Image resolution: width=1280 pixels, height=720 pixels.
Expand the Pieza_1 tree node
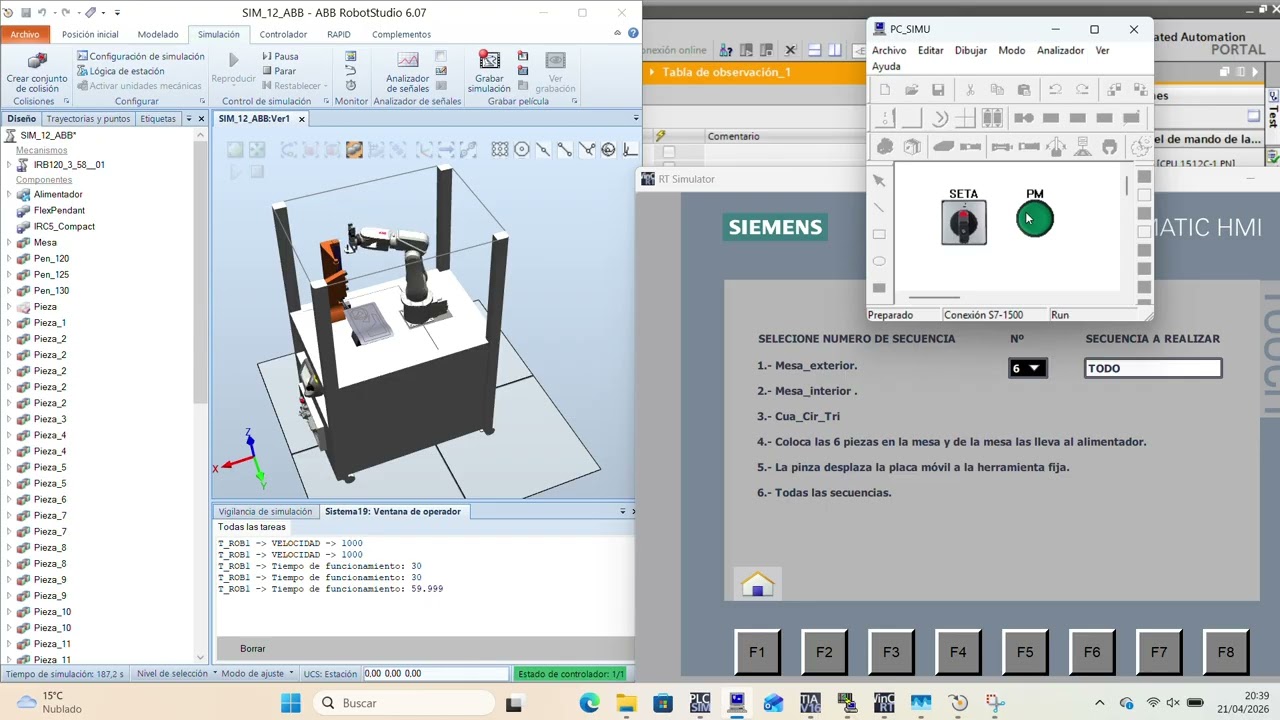pyautogui.click(x=9, y=323)
